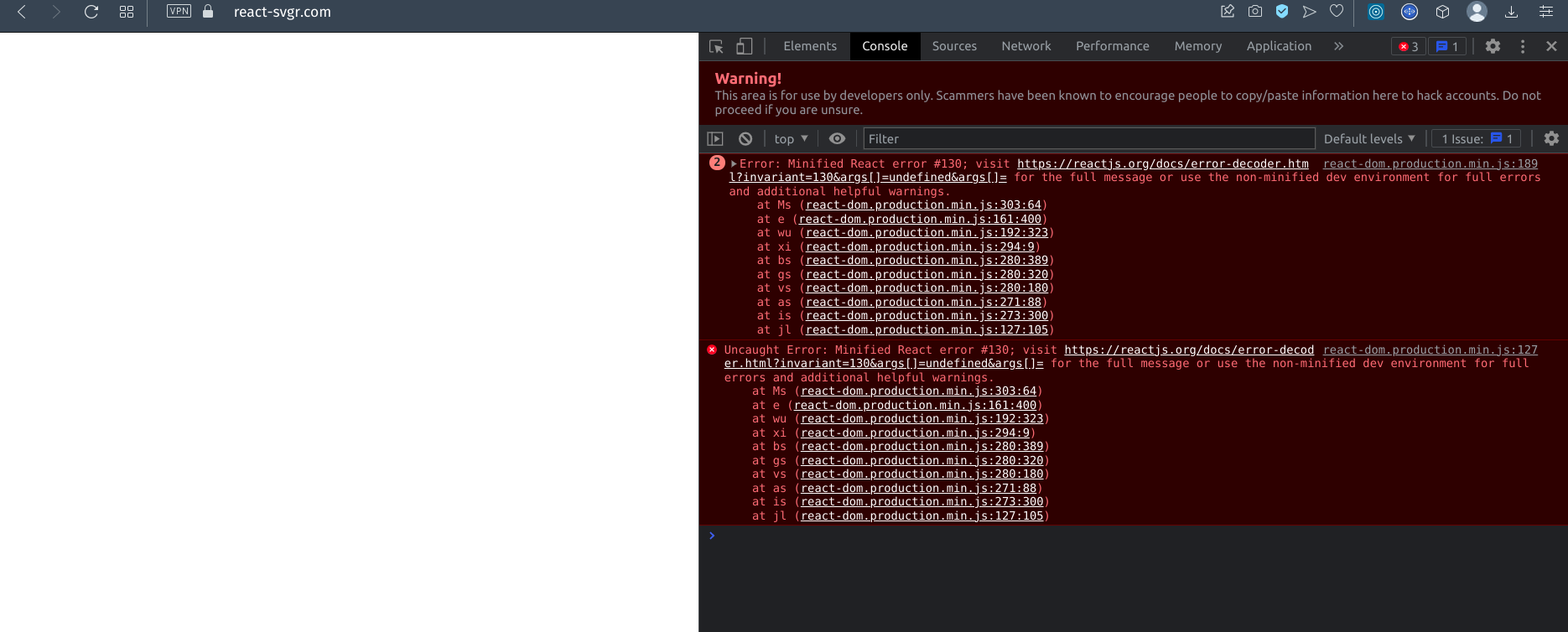Open the Default levels dropdown
The width and height of the screenshot is (1568, 632).
click(x=1369, y=138)
